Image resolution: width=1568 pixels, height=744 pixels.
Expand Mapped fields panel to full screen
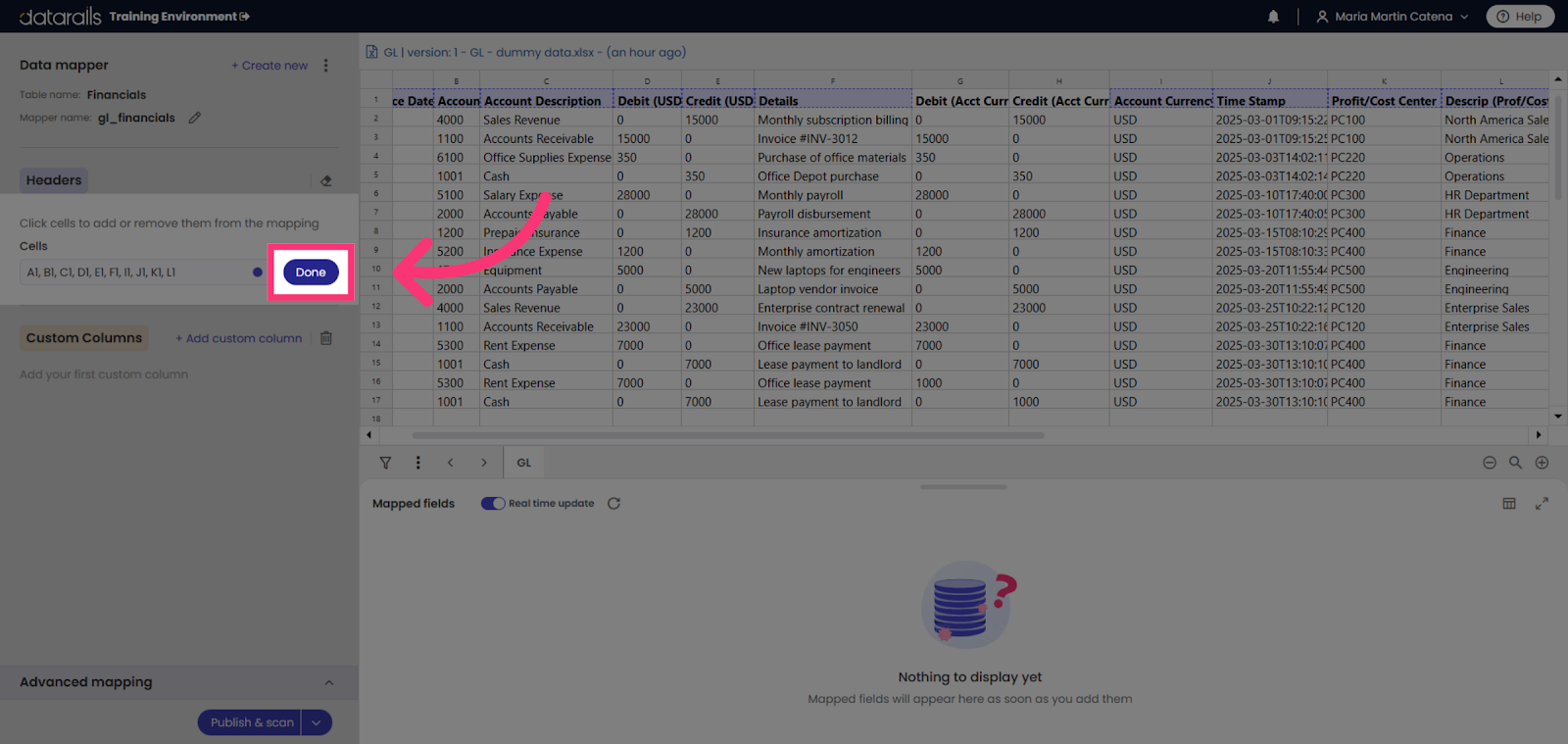click(1542, 504)
